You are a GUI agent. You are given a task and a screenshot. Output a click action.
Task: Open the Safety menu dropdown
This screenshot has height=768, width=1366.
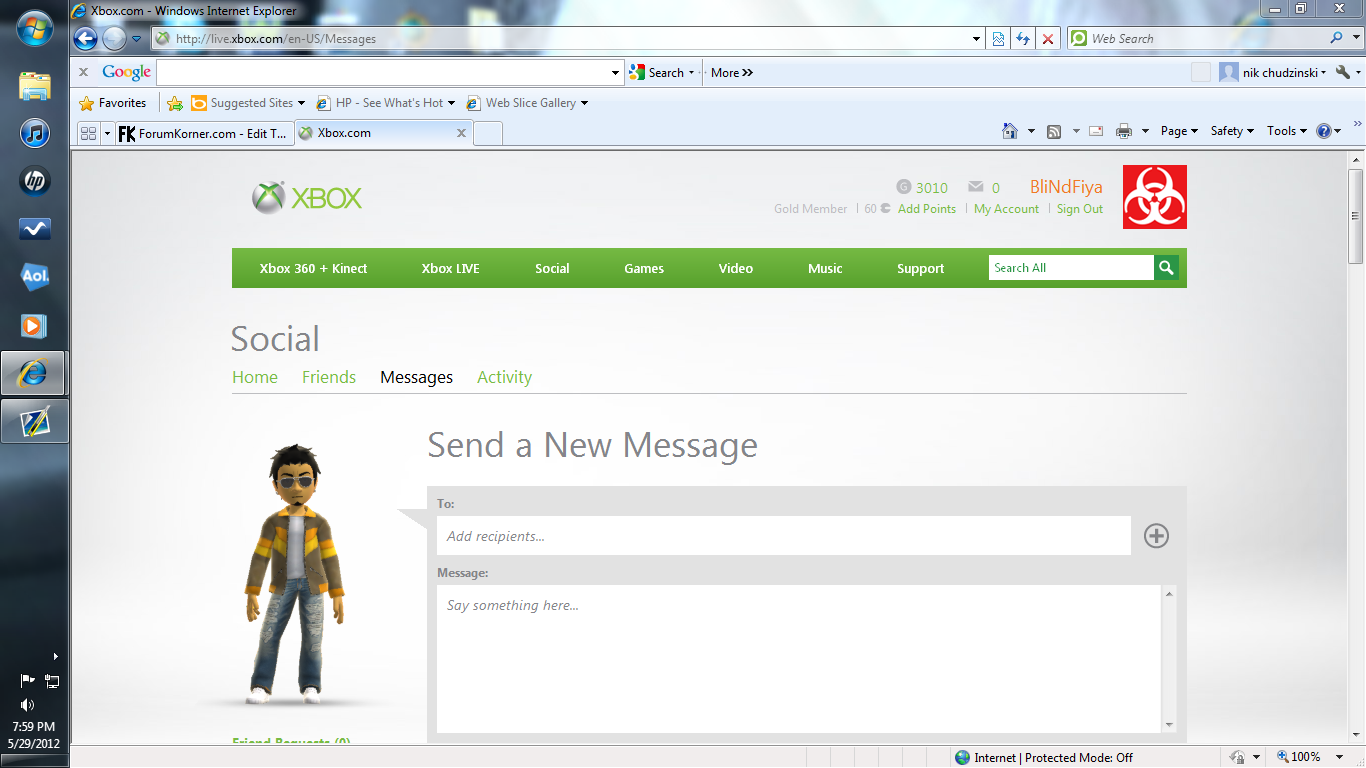pos(1232,131)
